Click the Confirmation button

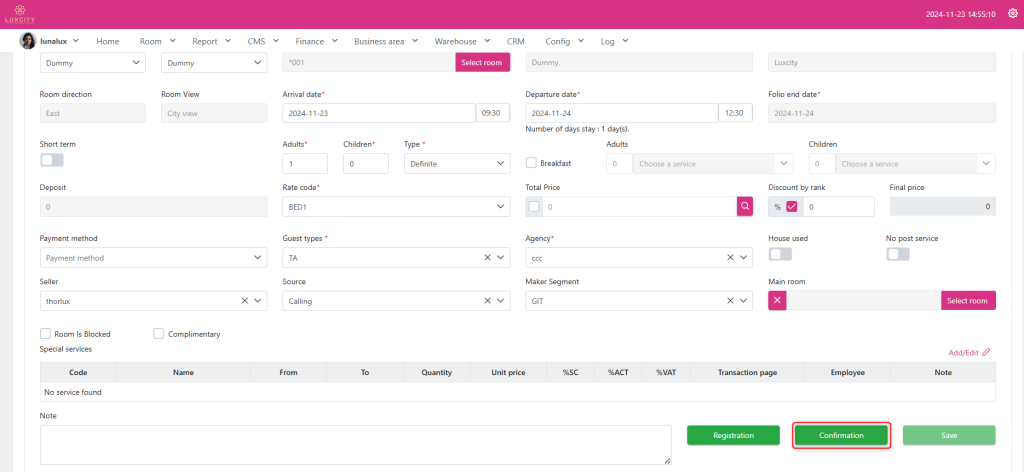841,435
